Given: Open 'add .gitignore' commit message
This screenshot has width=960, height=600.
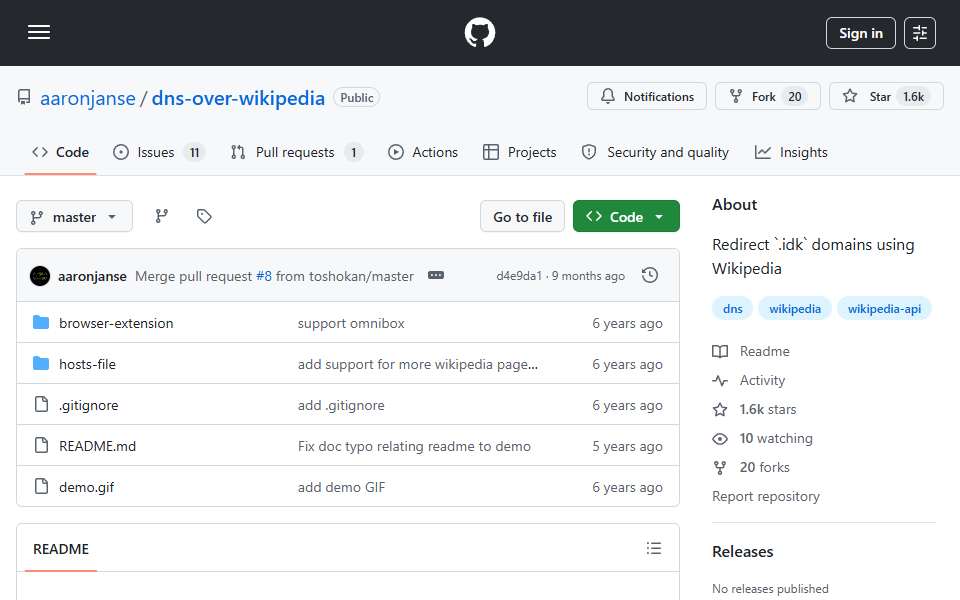Looking at the screenshot, I should tap(341, 405).
